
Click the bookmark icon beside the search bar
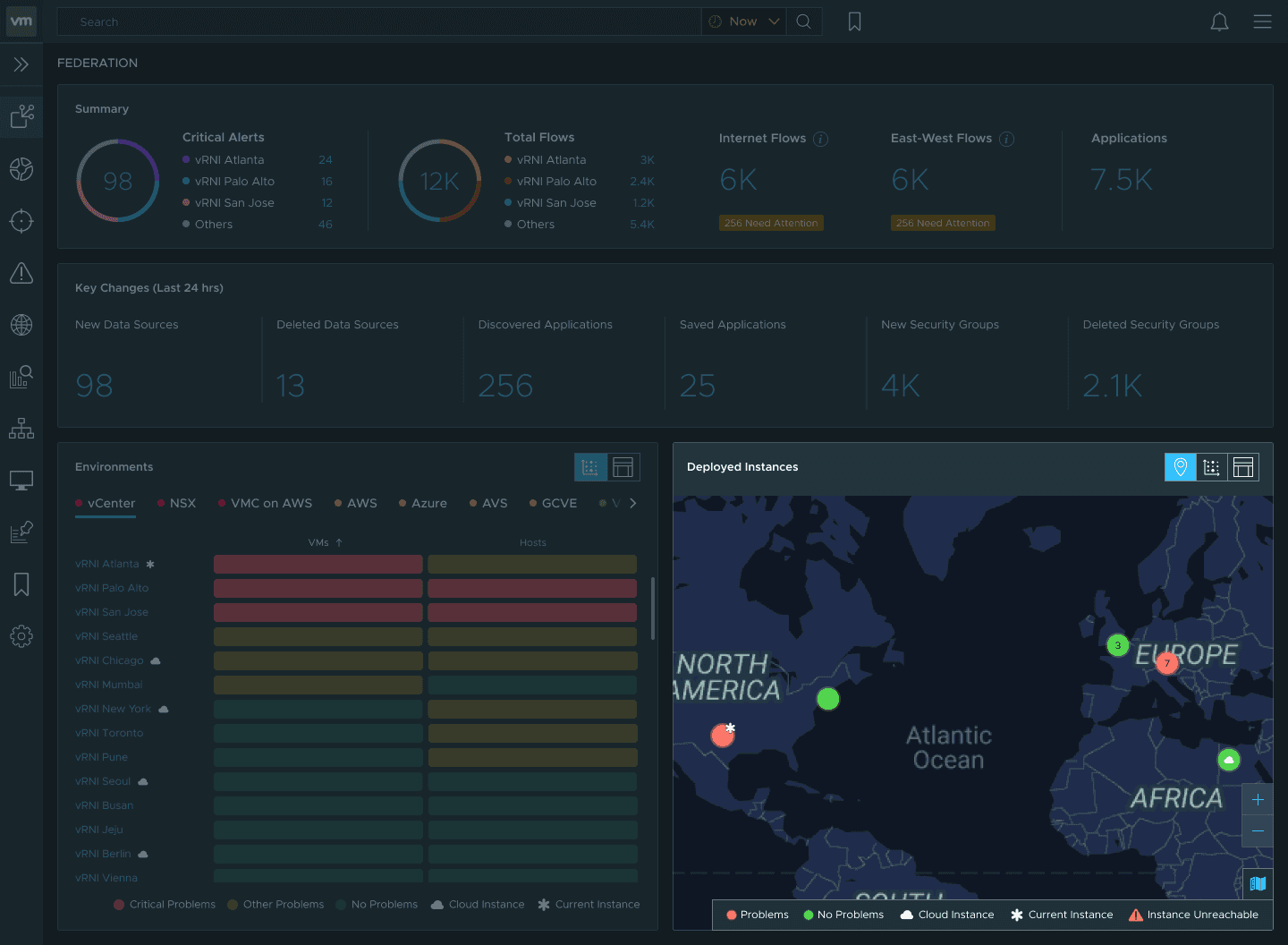pos(854,21)
